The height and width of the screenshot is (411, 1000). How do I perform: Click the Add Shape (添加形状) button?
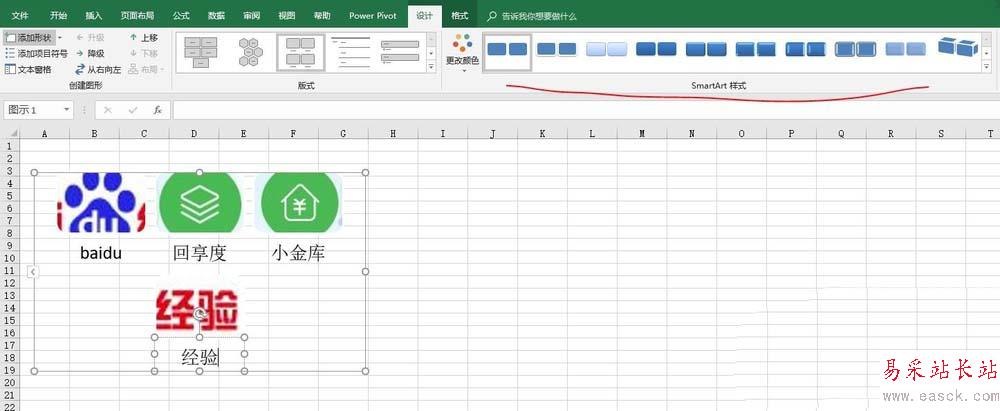coord(29,38)
